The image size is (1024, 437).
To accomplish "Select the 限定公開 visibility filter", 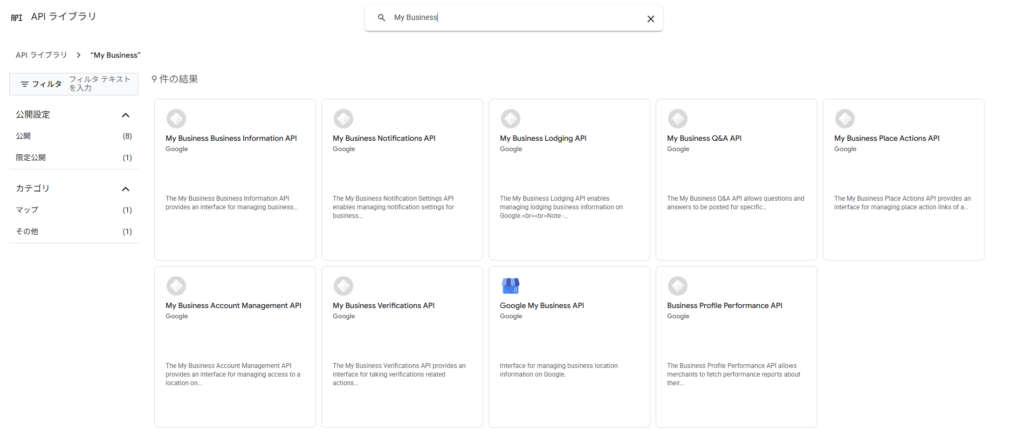I will point(31,158).
